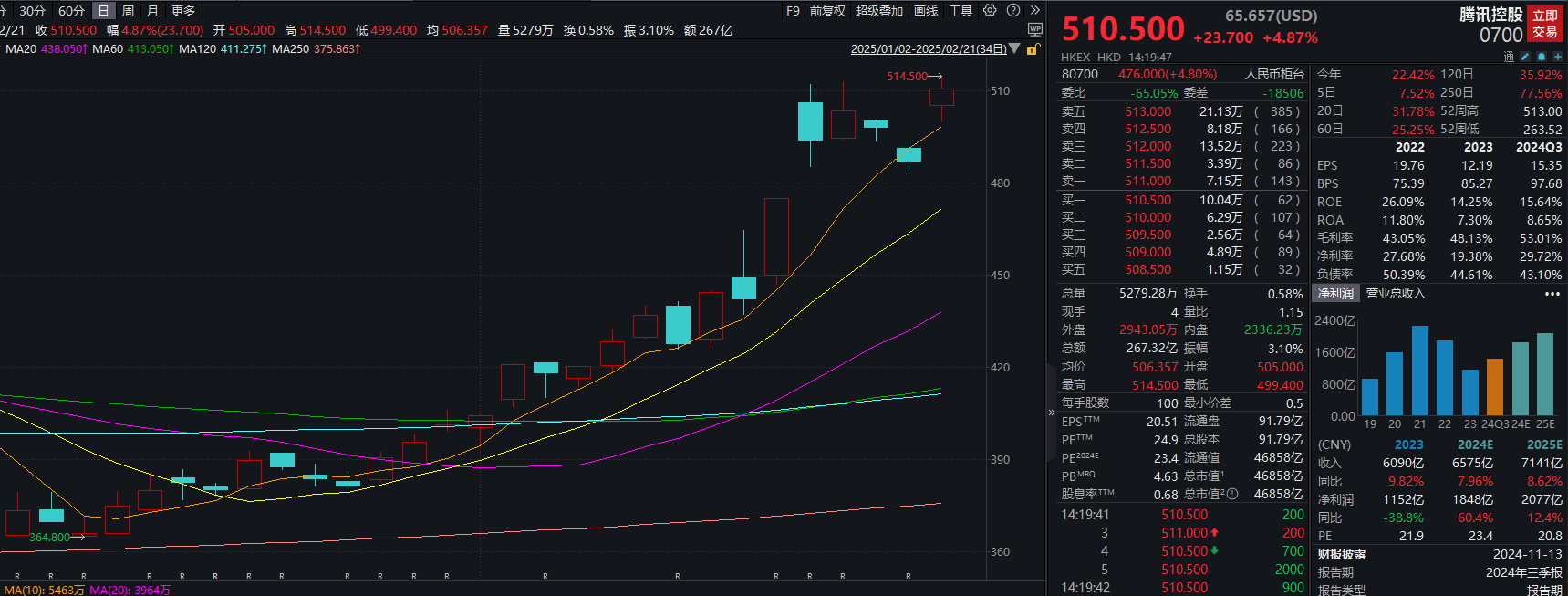Click the 2023 column header above EPS
This screenshot has width=1568, height=596.
pyautogui.click(x=1478, y=147)
